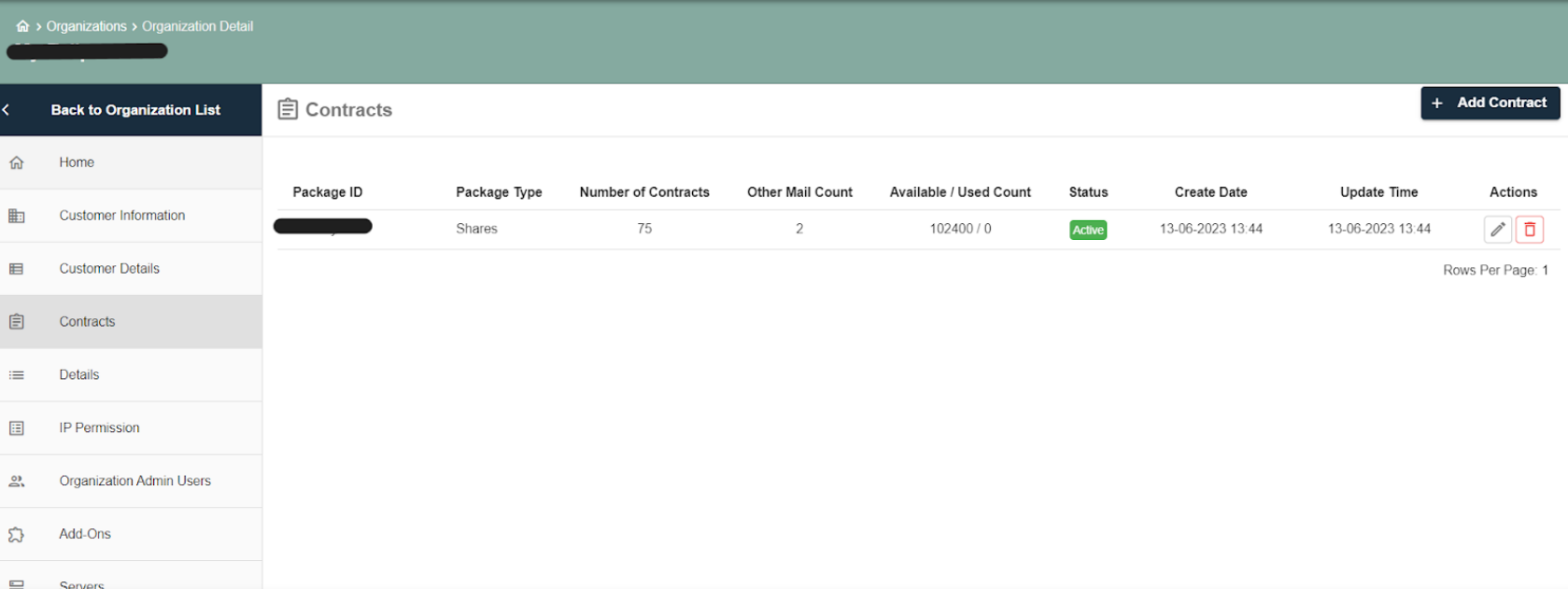The width and height of the screenshot is (1568, 589).
Task: Delete contract with the trash icon
Action: [x=1530, y=230]
